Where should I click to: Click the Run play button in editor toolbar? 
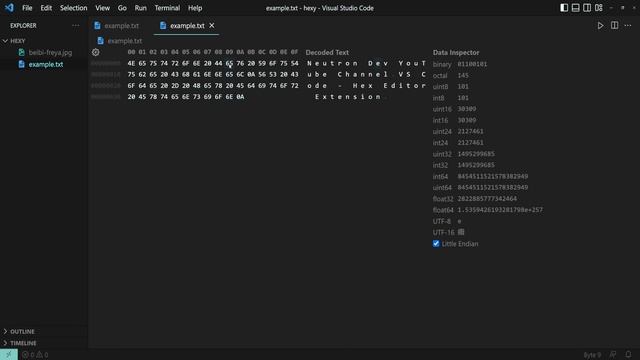point(600,25)
